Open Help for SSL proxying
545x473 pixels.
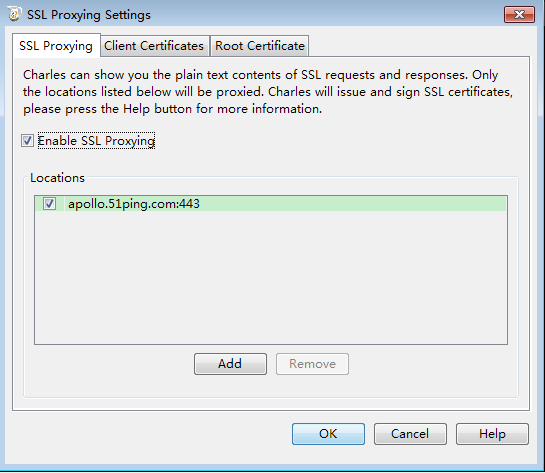(492, 434)
